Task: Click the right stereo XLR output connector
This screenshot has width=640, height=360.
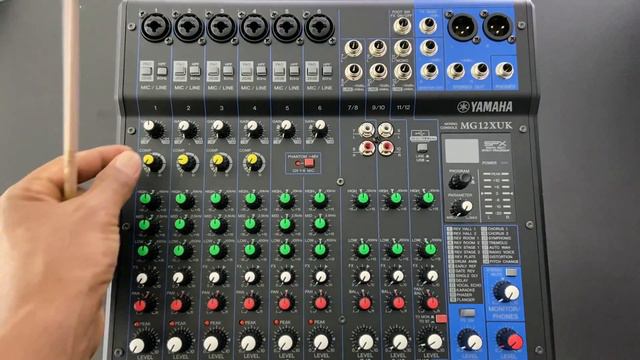Action: pos(497,27)
